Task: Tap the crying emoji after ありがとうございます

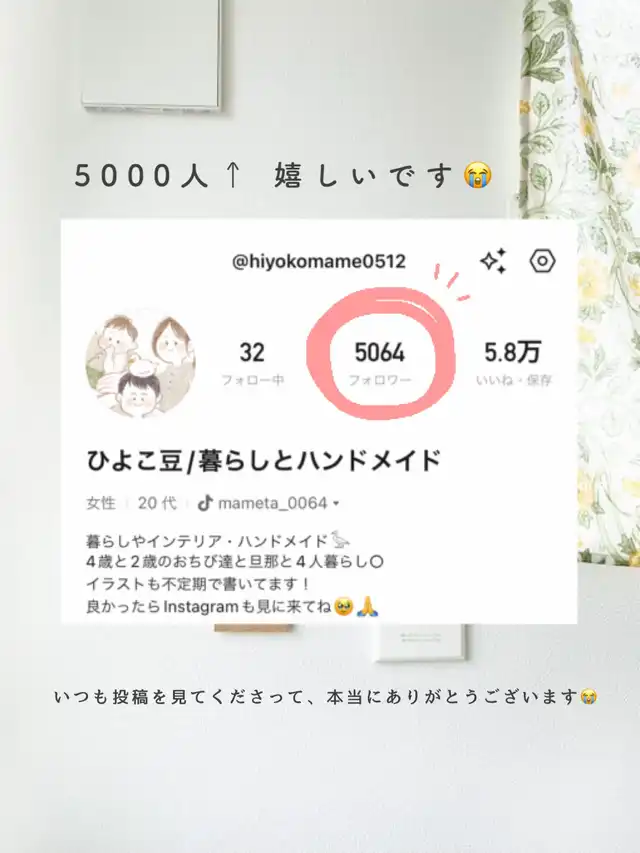Action: [588, 696]
